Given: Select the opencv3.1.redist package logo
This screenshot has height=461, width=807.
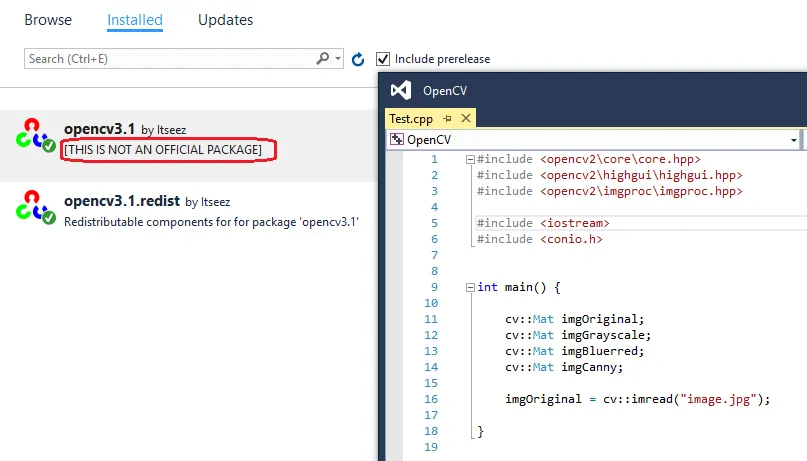Looking at the screenshot, I should [x=35, y=208].
